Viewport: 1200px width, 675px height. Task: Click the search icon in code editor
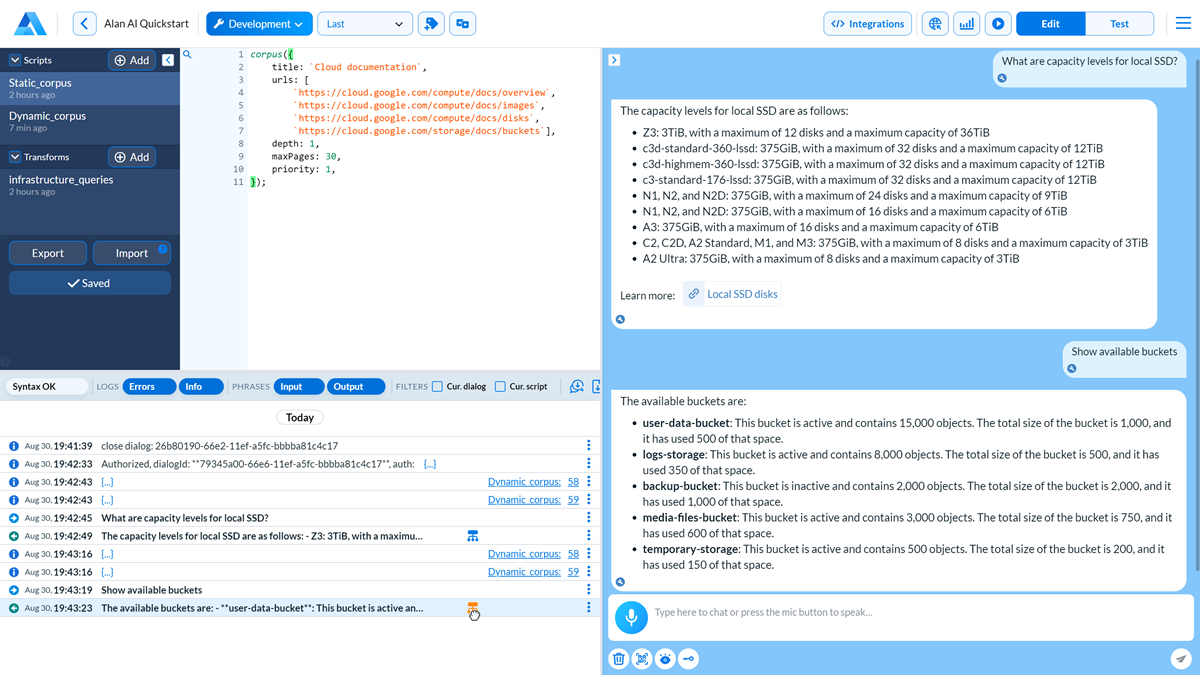point(187,55)
